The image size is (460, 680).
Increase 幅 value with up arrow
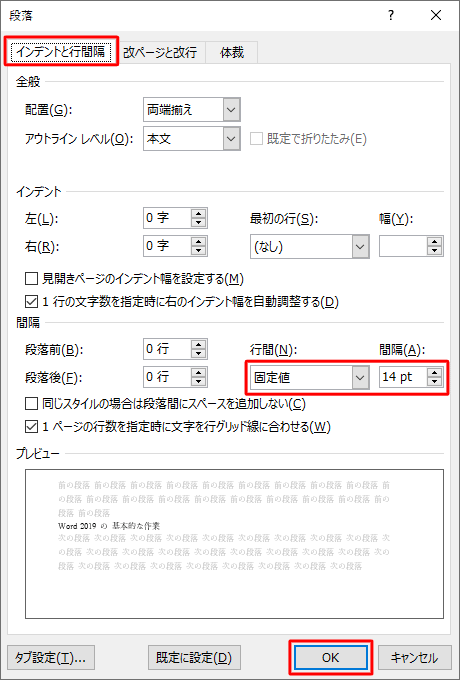tap(434, 242)
